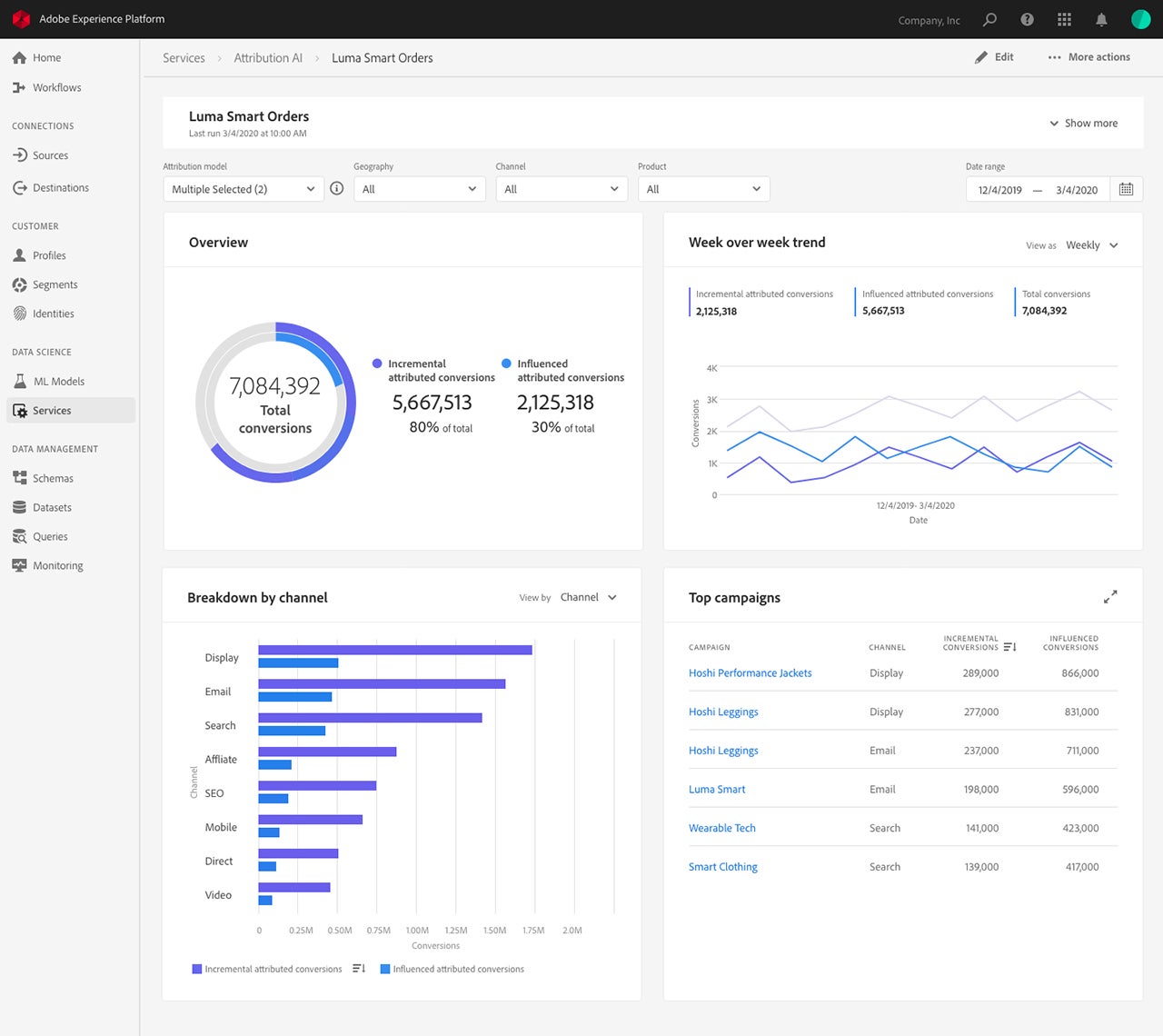This screenshot has height=1036, width=1163.
Task: Click the Home icon in sidebar
Action: tap(19, 57)
